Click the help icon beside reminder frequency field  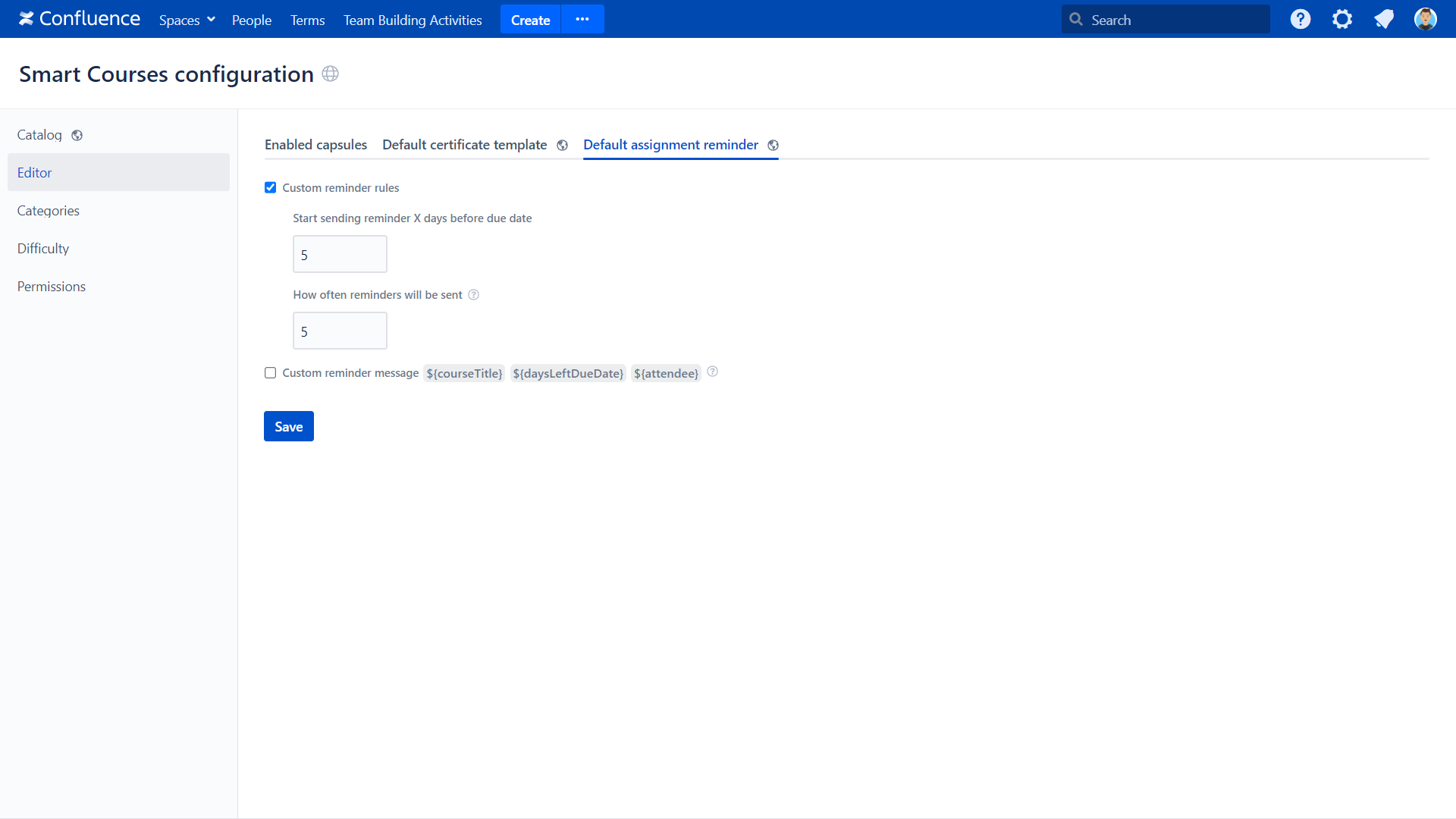point(473,294)
